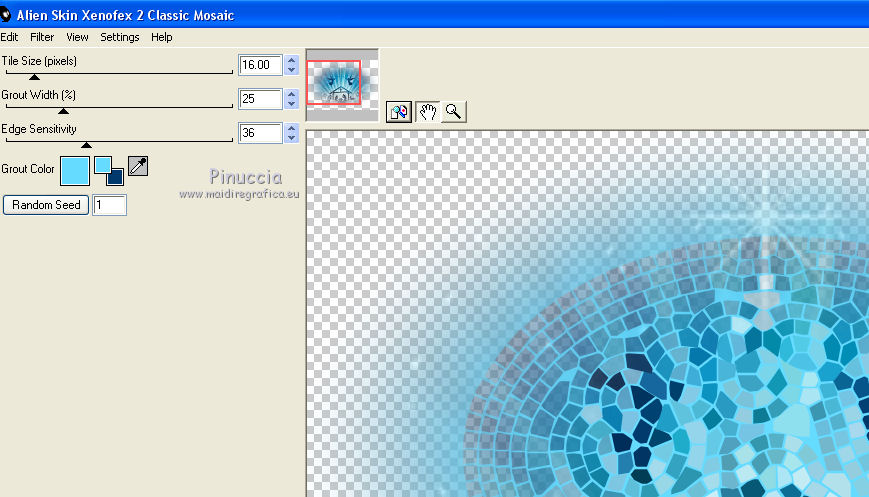This screenshot has width=869, height=497.
Task: Select the Hand pan tool
Action: point(427,112)
